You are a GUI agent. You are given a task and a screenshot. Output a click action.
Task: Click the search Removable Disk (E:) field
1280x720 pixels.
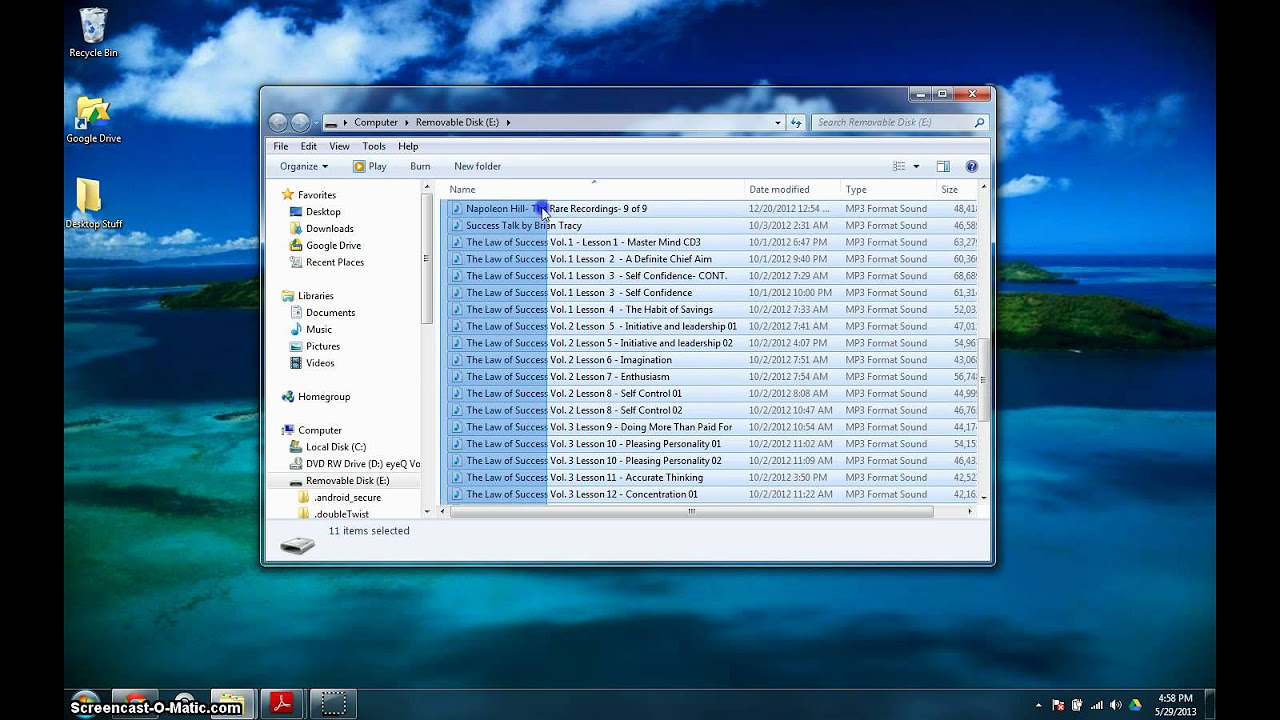click(x=892, y=122)
